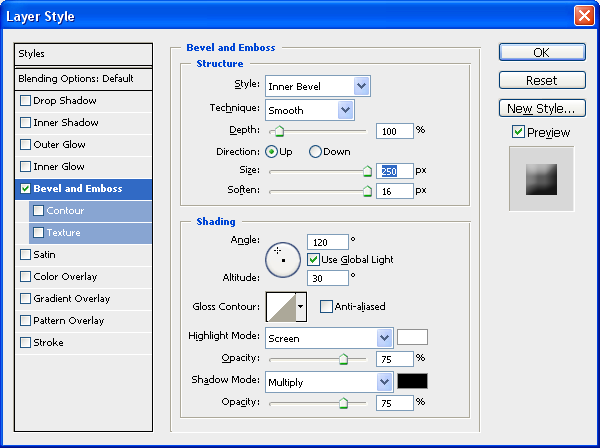Image resolution: width=600 pixels, height=448 pixels.
Task: Open the Drop Shadow settings row
Action: [x=83, y=101]
